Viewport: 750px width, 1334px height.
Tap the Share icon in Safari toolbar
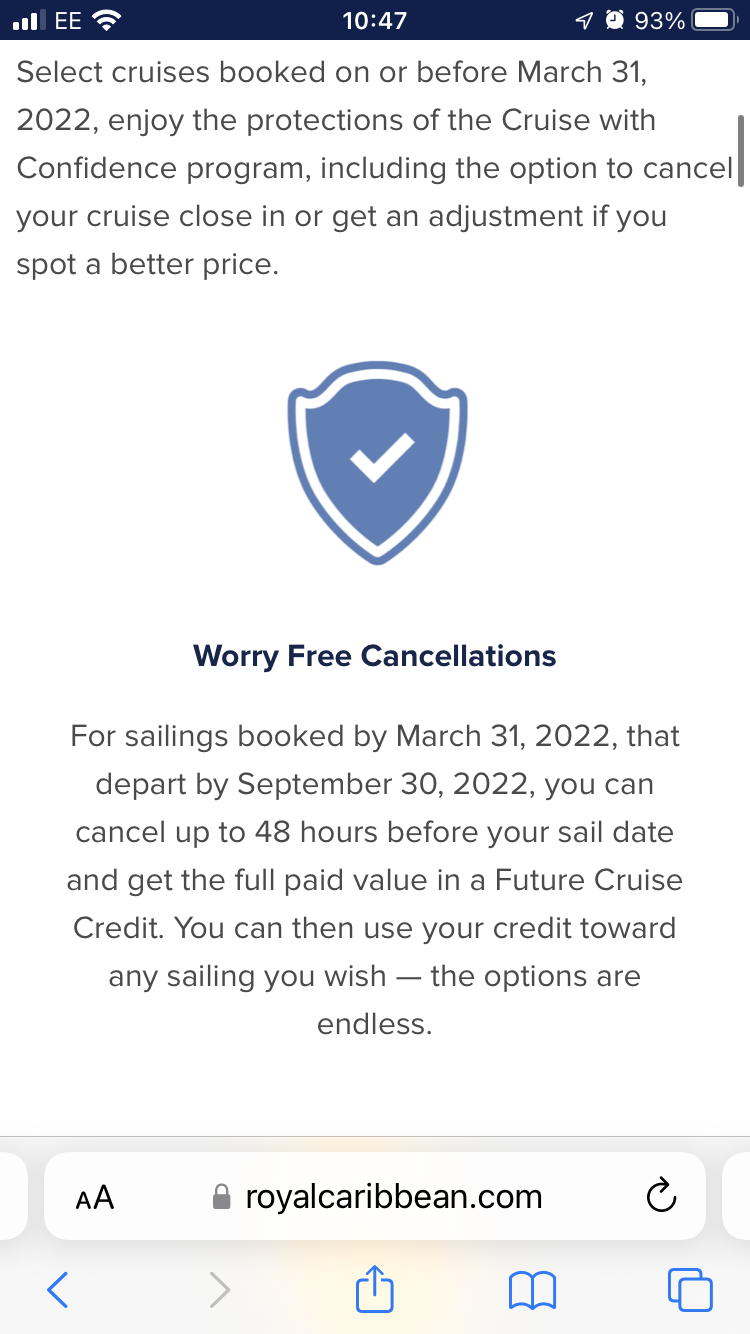click(373, 1290)
